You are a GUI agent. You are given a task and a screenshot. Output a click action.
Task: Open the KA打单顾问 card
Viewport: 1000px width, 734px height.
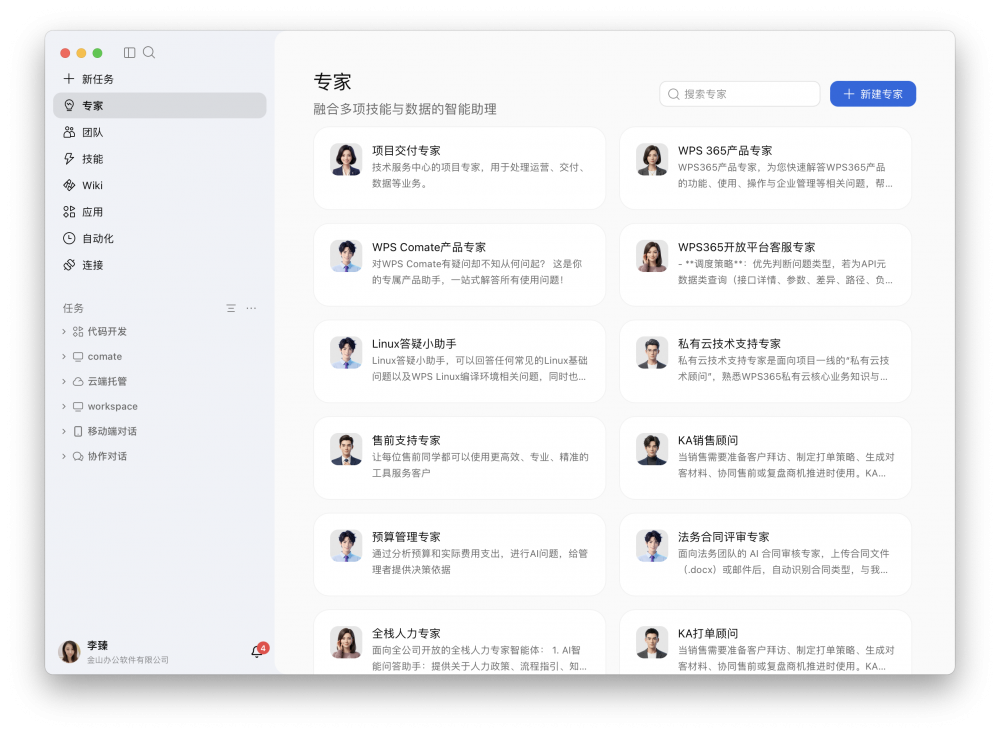765,642
